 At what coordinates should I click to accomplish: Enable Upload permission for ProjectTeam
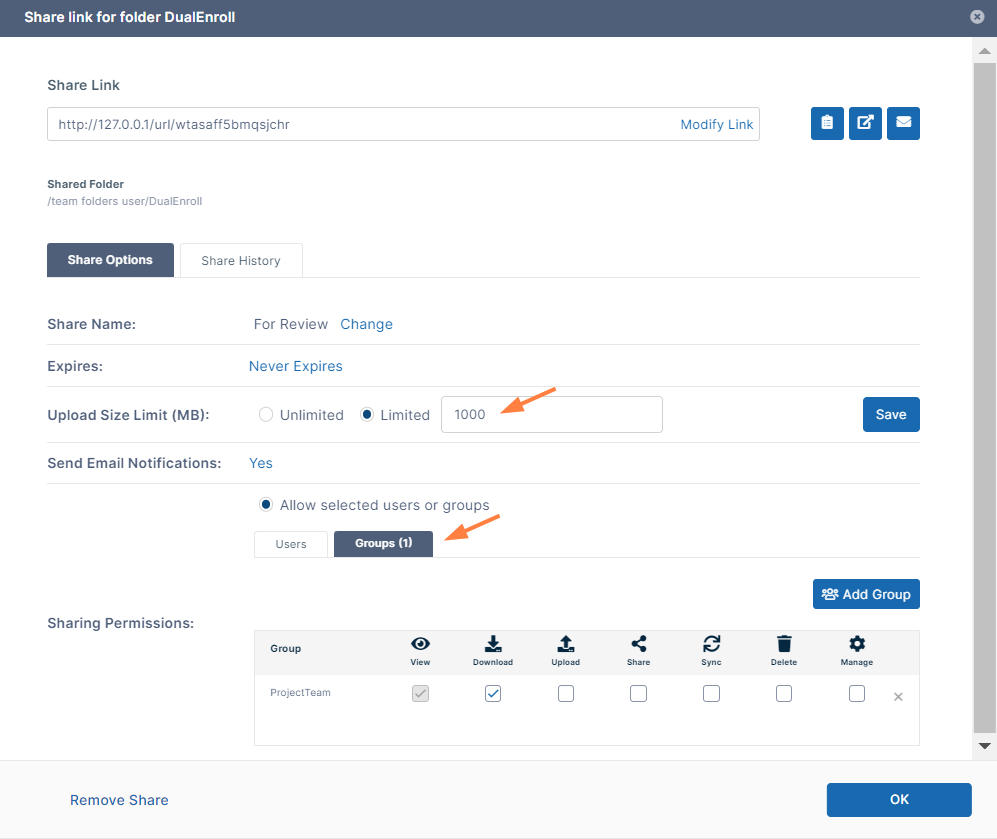tap(566, 693)
